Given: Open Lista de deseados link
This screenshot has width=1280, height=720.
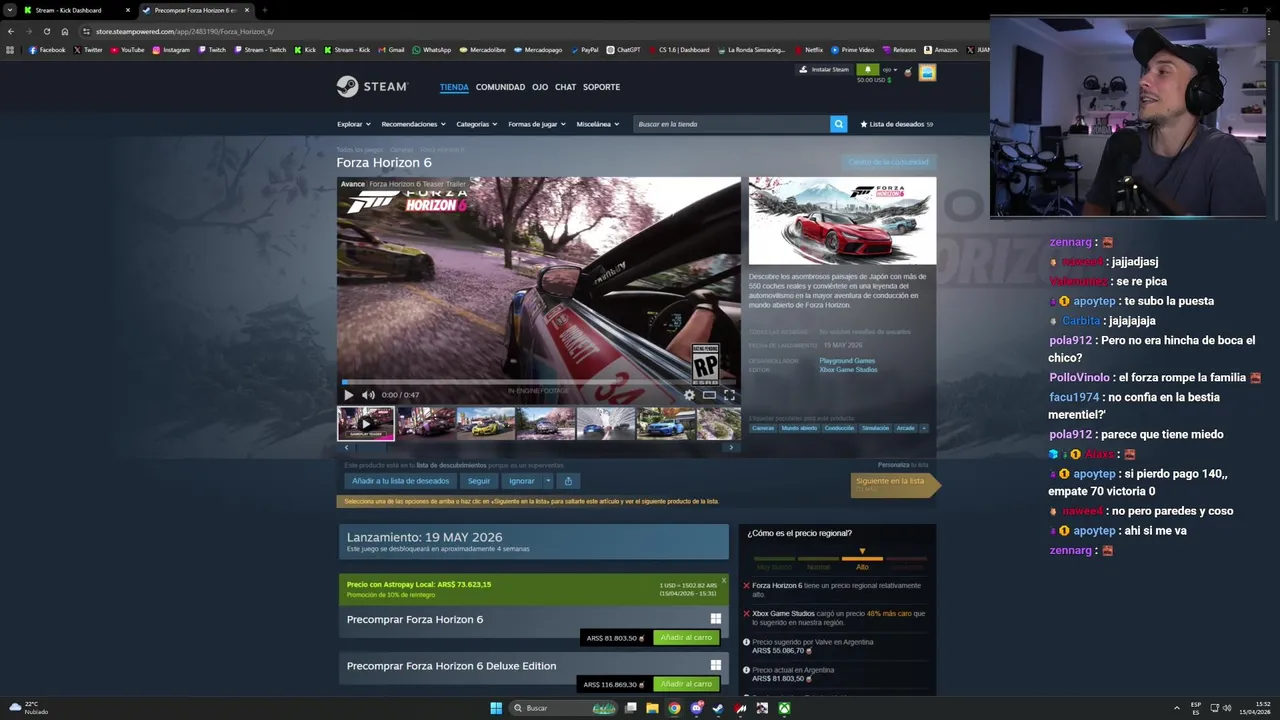Looking at the screenshot, I should [896, 124].
